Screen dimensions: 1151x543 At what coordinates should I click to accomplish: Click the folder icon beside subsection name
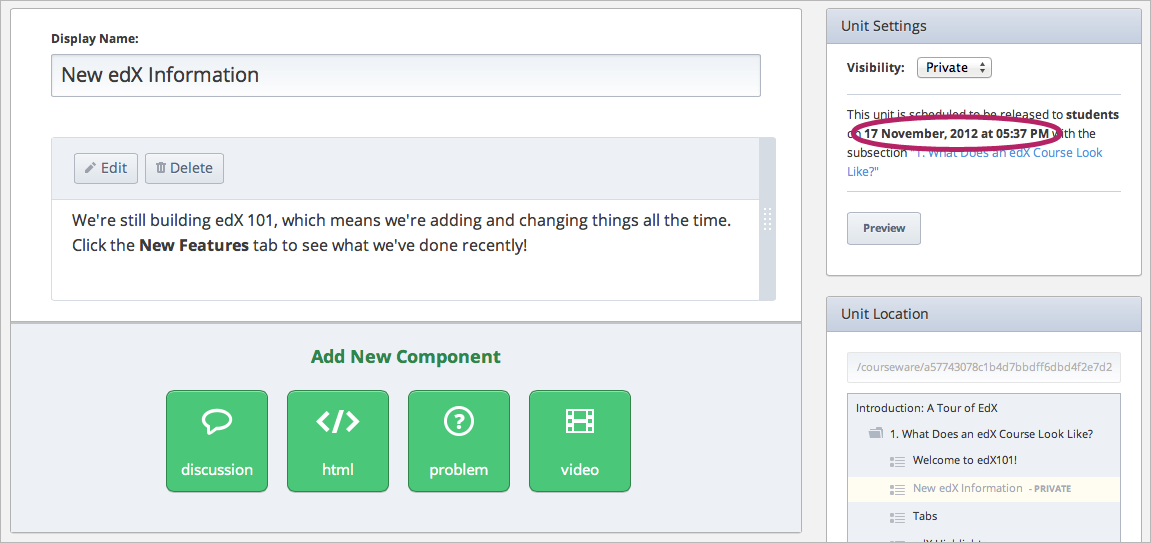877,434
